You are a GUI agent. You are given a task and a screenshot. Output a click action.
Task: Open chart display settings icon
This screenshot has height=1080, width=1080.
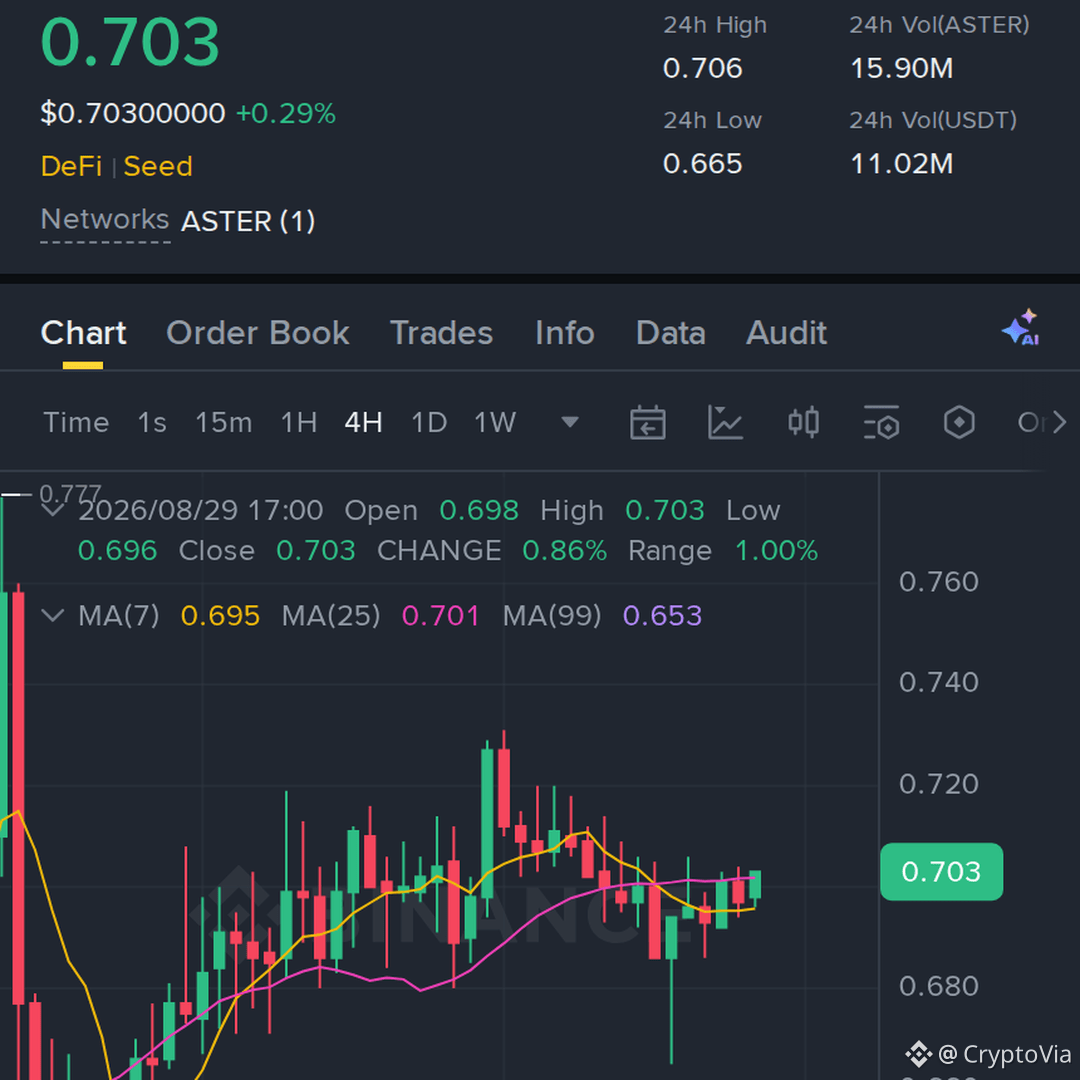[x=882, y=422]
